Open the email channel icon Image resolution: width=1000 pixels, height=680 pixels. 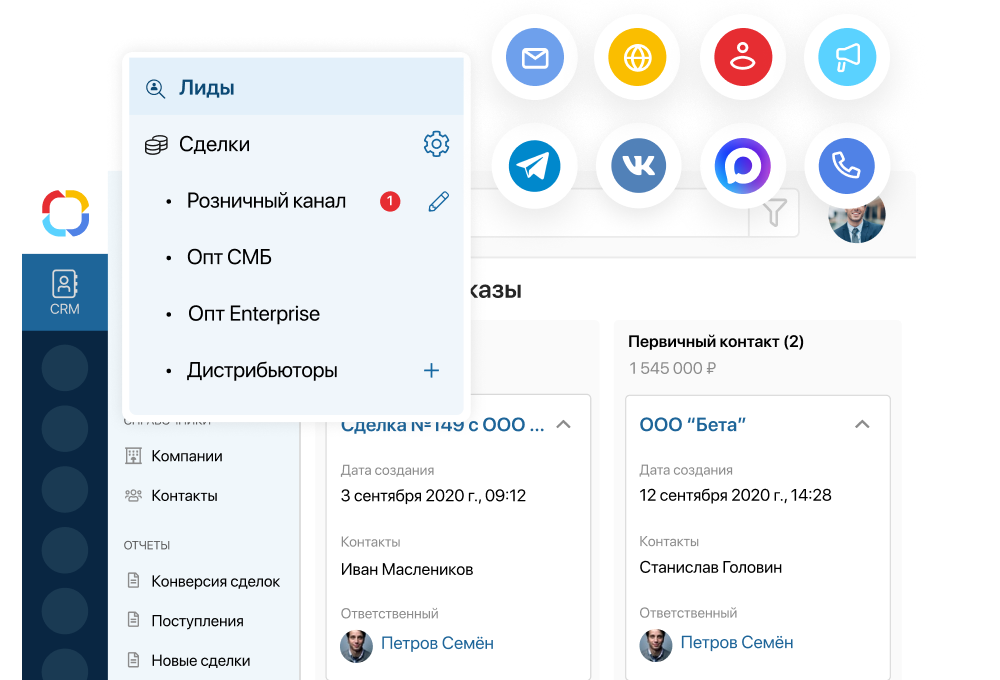coord(534,57)
